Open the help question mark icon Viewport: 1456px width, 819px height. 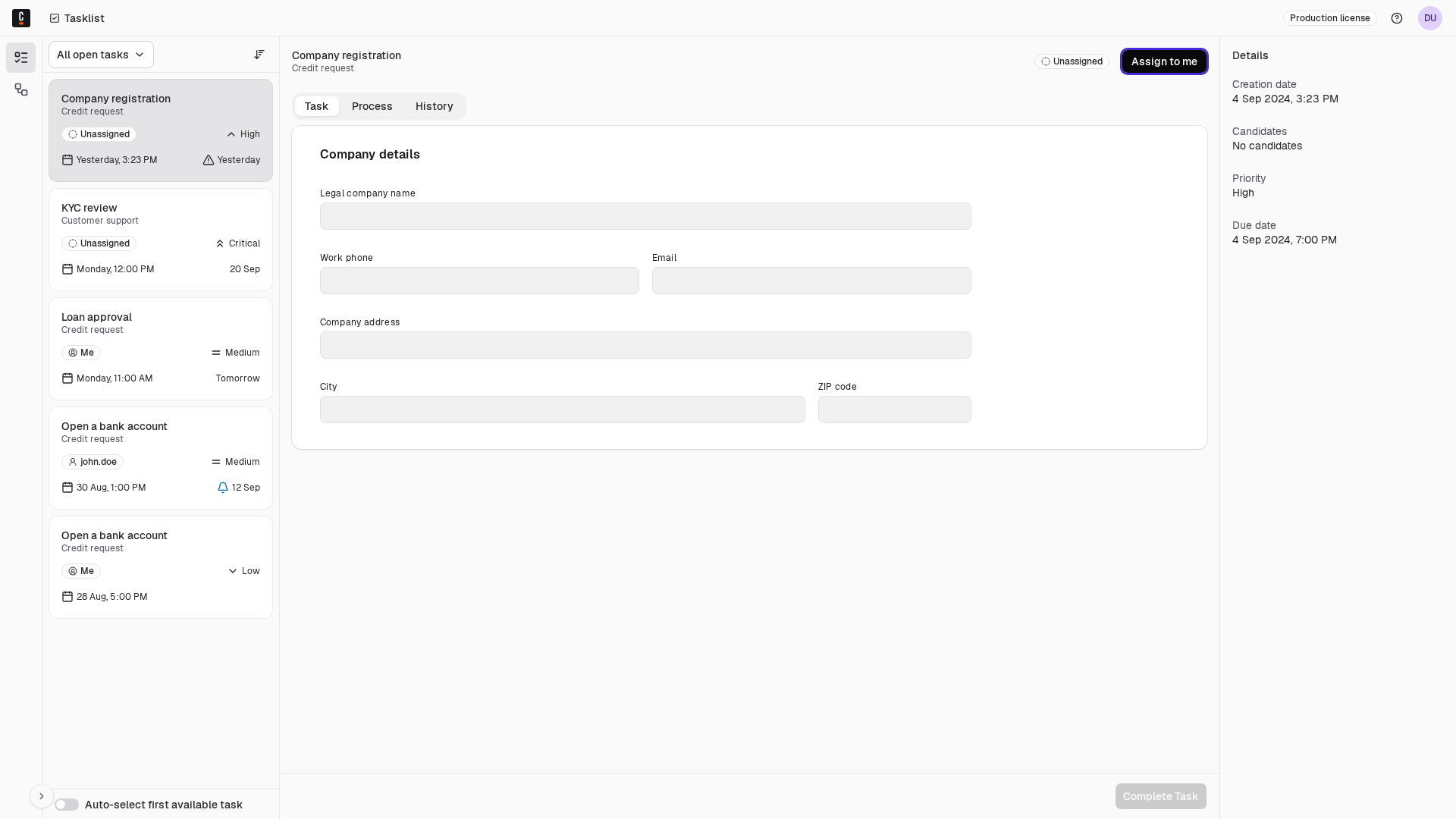coord(1397,18)
